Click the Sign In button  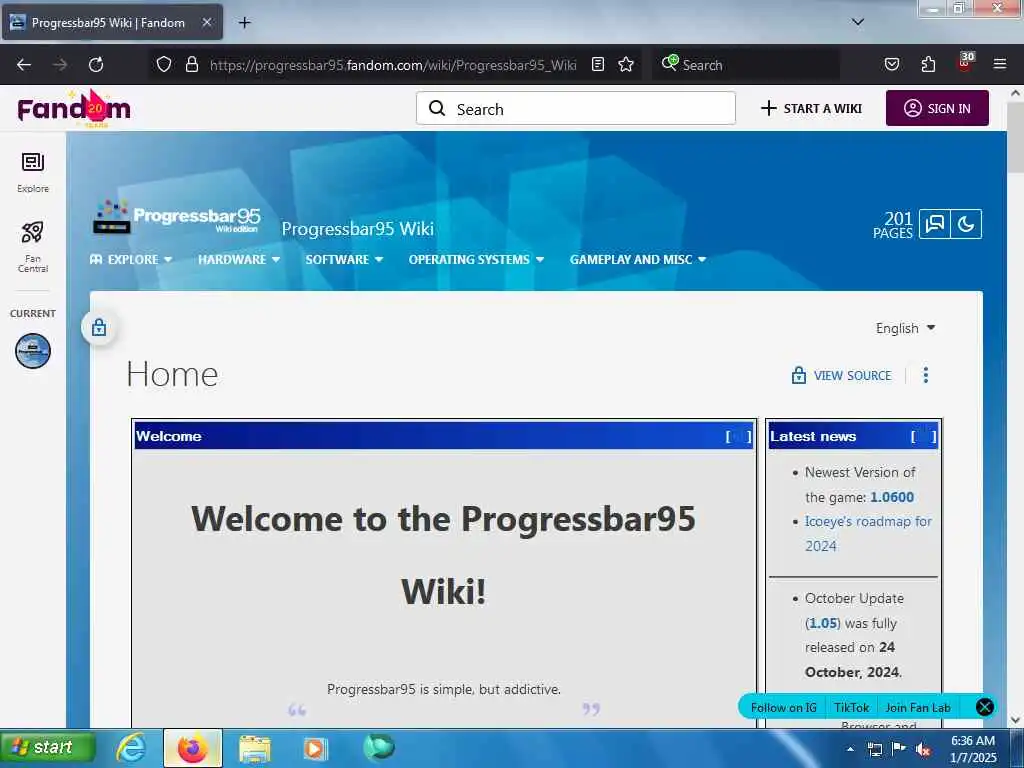[937, 108]
